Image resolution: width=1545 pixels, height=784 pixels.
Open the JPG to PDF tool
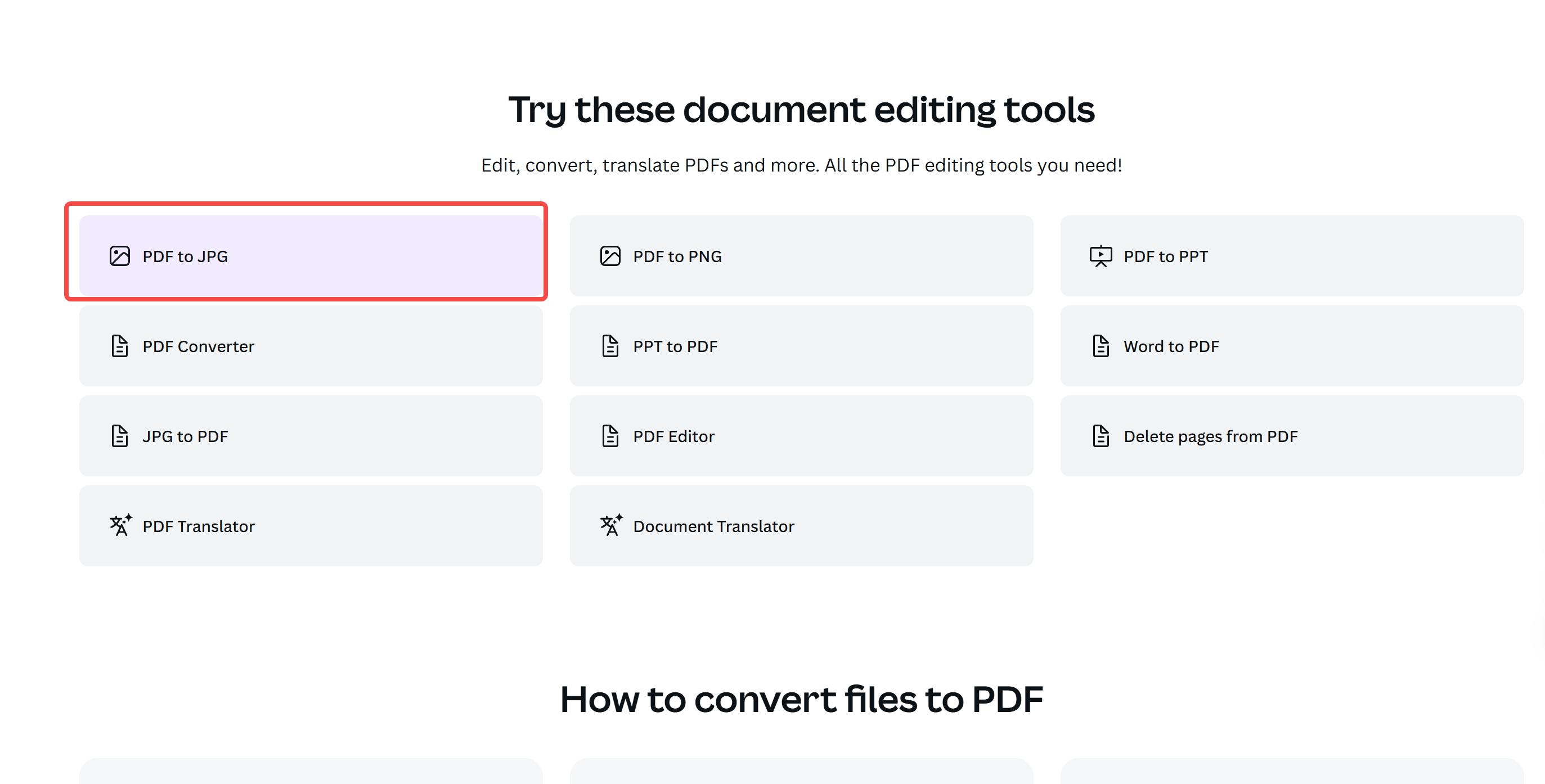[311, 436]
